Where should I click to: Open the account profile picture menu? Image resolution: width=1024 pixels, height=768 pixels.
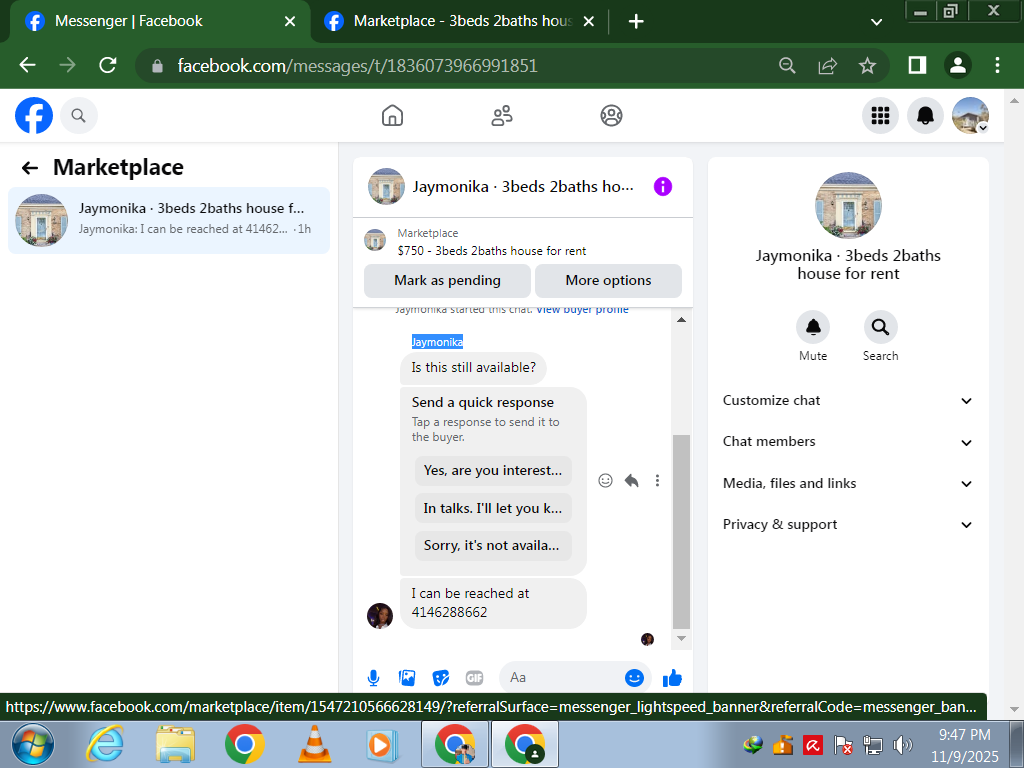click(970, 116)
